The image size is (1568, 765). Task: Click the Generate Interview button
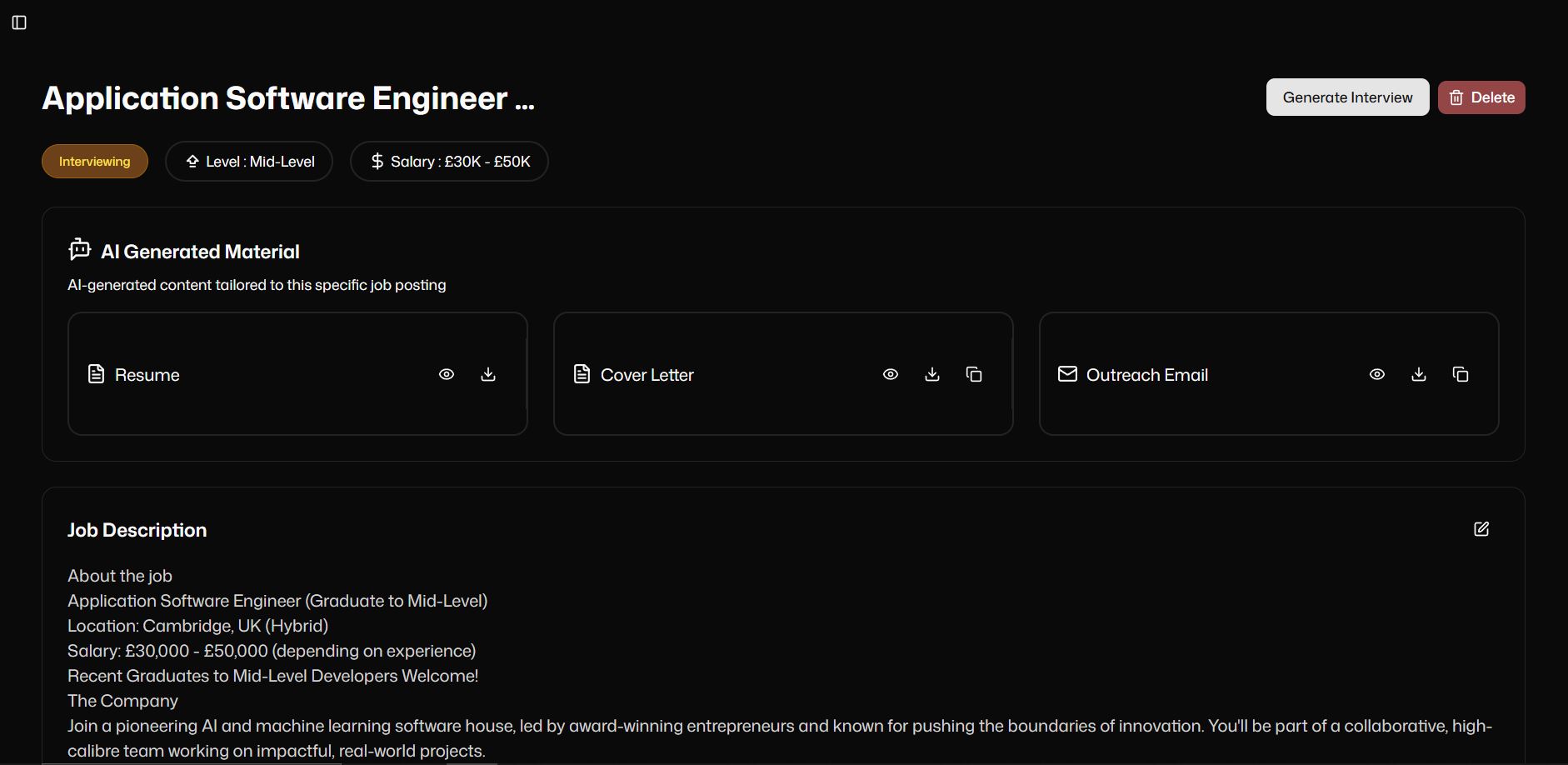(1347, 97)
